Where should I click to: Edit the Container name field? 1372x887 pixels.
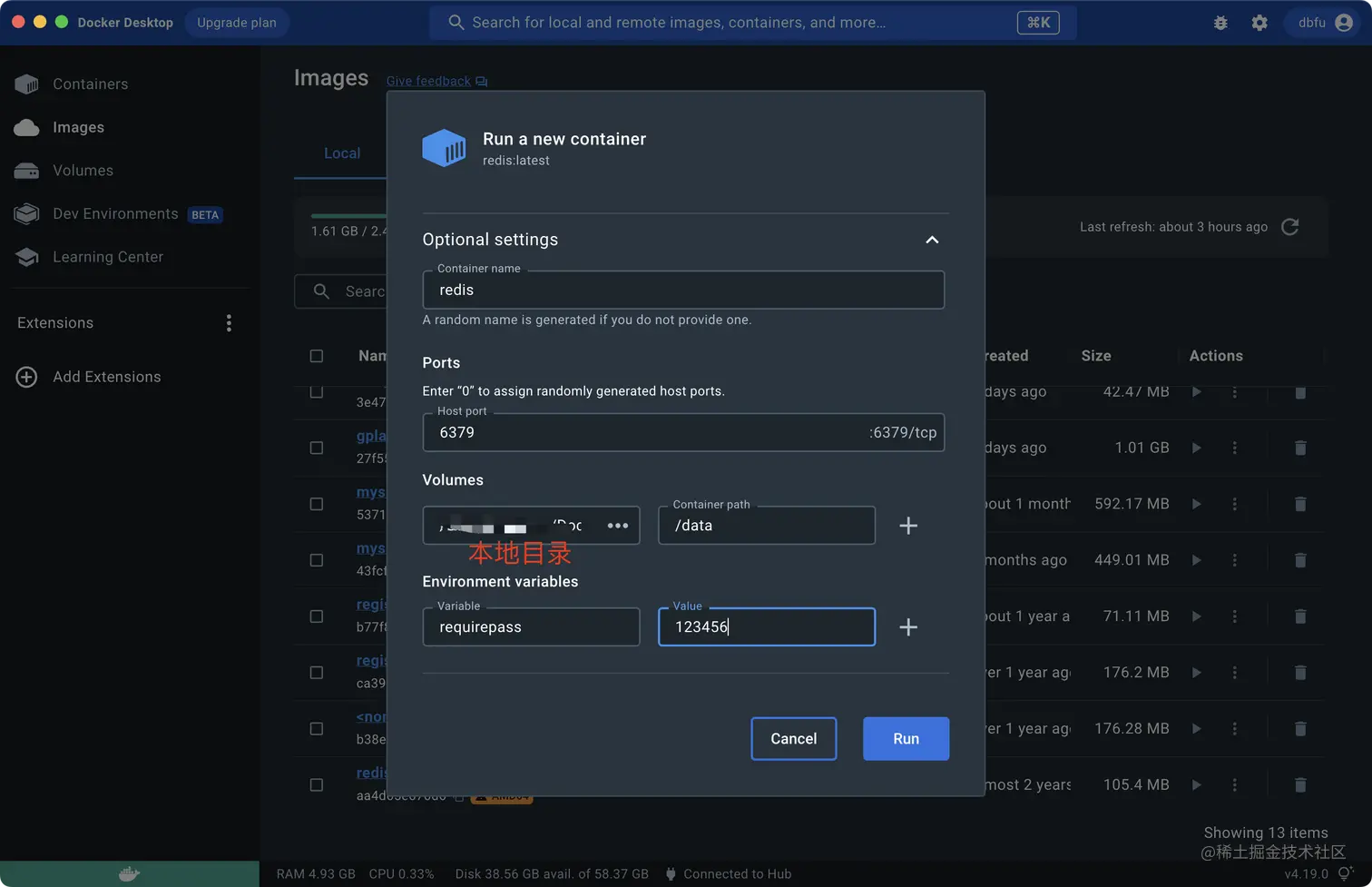click(x=683, y=290)
